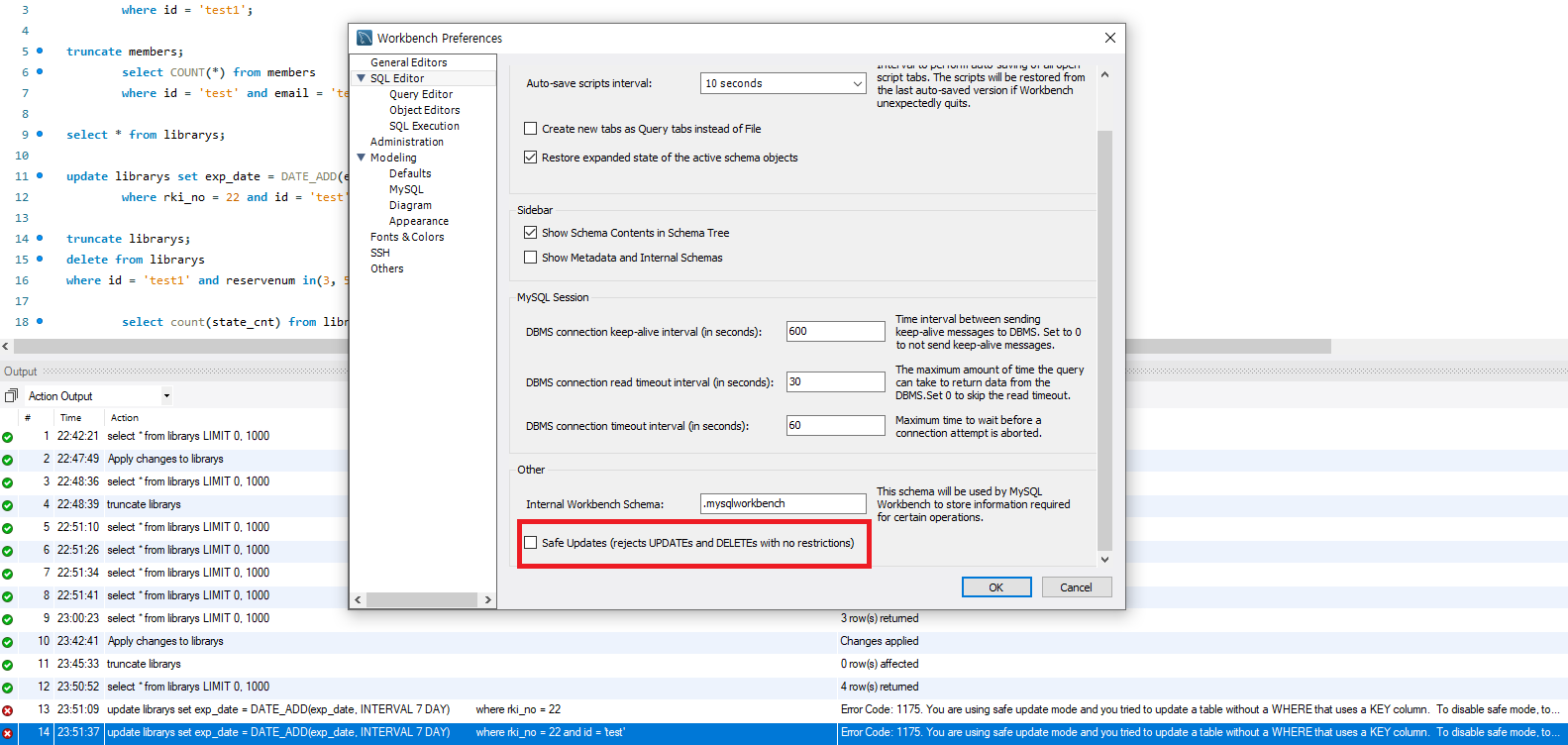Click the green status icon for output row 9

click(8, 619)
